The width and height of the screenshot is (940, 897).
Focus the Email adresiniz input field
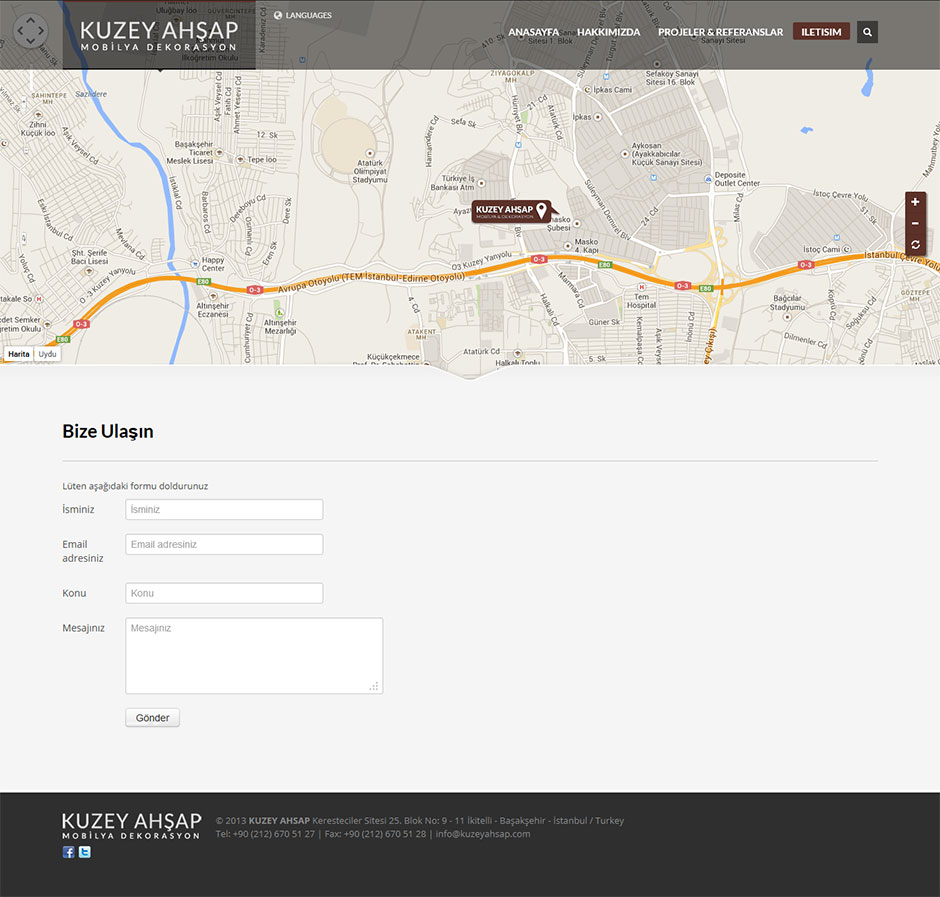tap(224, 544)
